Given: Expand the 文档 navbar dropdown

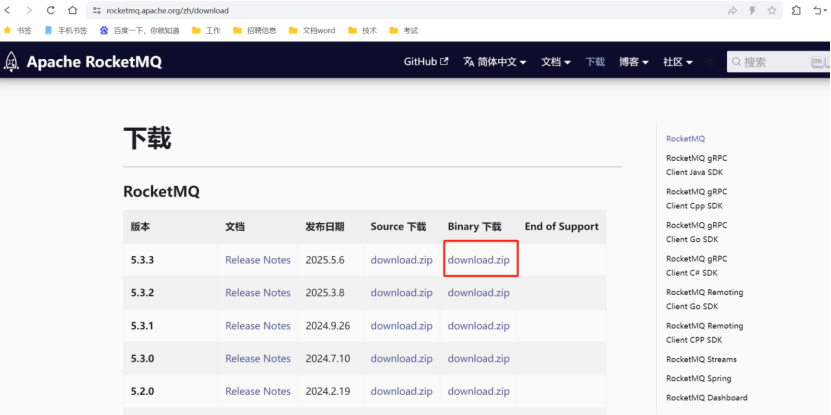Looking at the screenshot, I should pyautogui.click(x=556, y=62).
